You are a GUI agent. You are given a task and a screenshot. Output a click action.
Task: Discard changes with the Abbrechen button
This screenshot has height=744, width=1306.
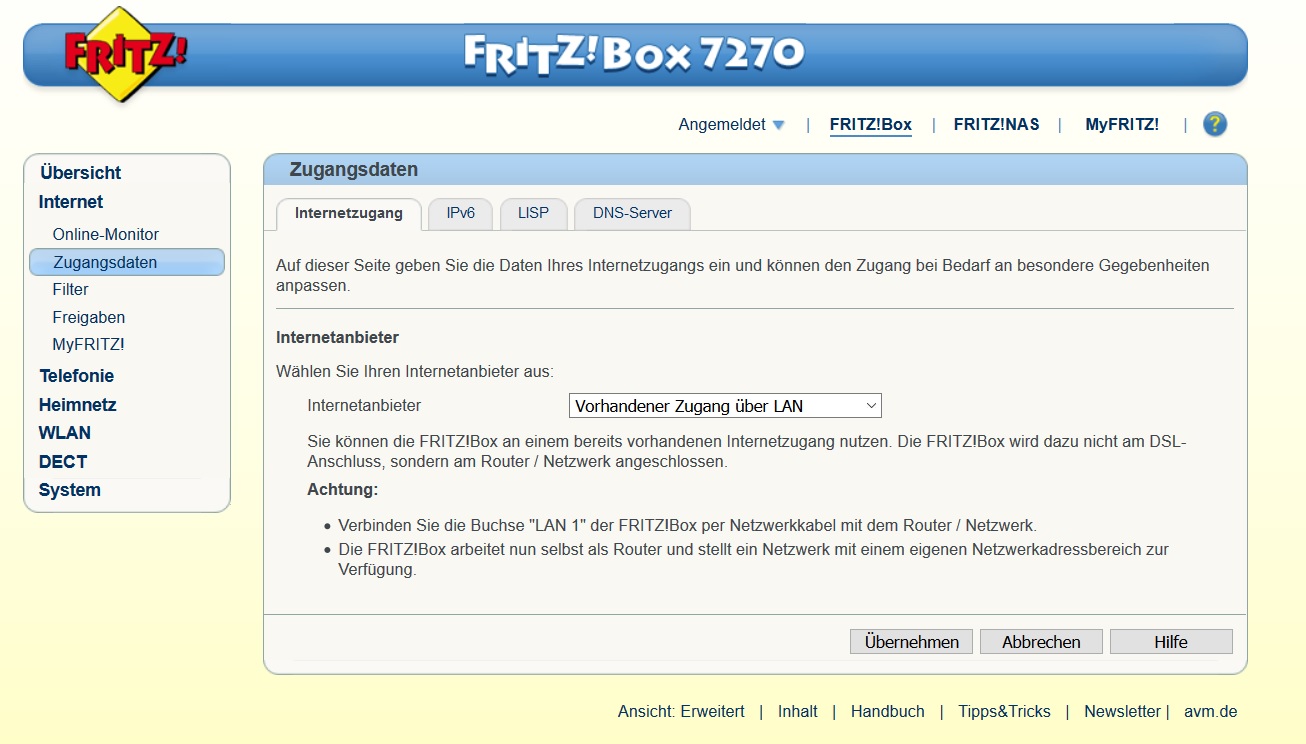(x=1041, y=642)
